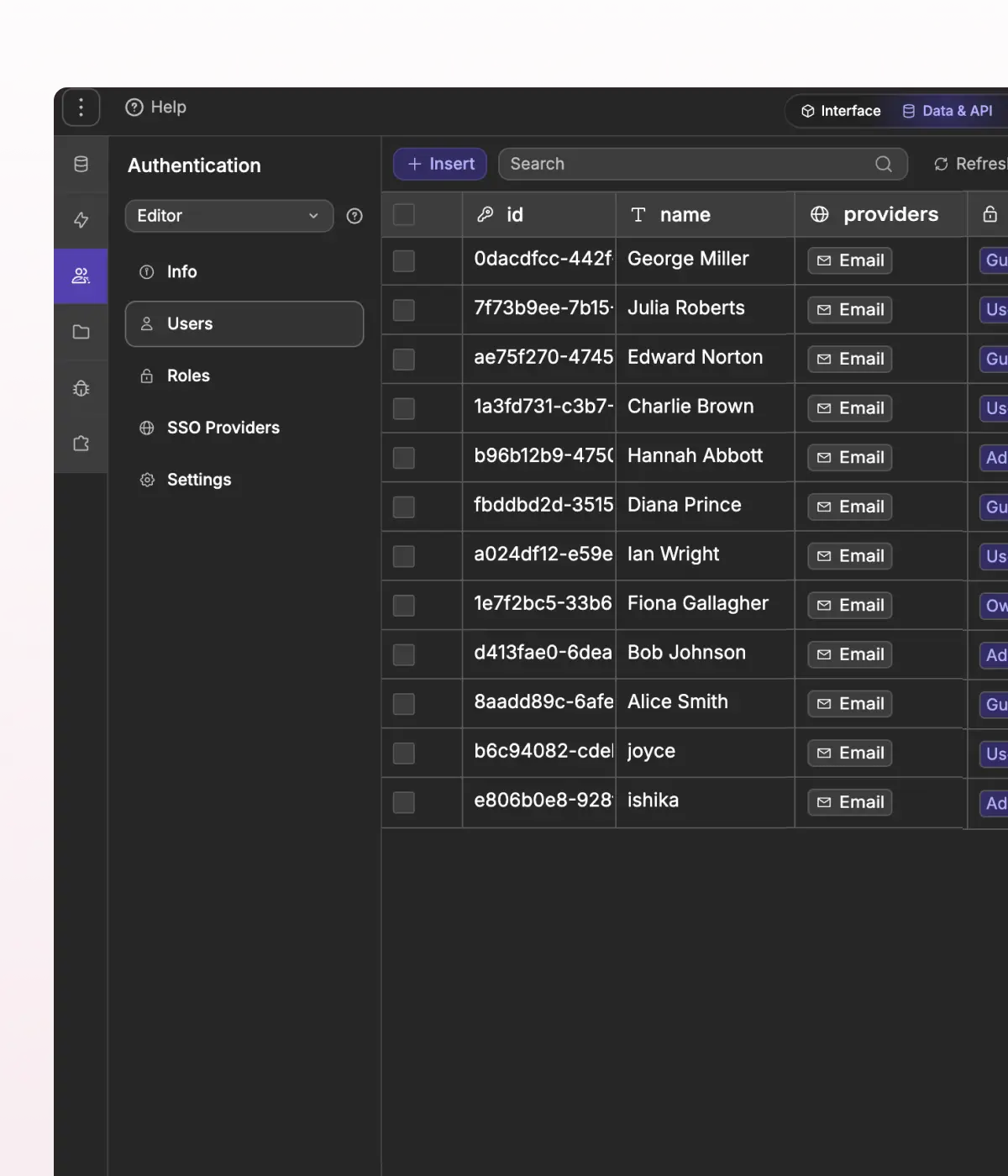Open the lightning bolt automations icon
Viewport: 1008px width, 1176px height.
point(81,220)
